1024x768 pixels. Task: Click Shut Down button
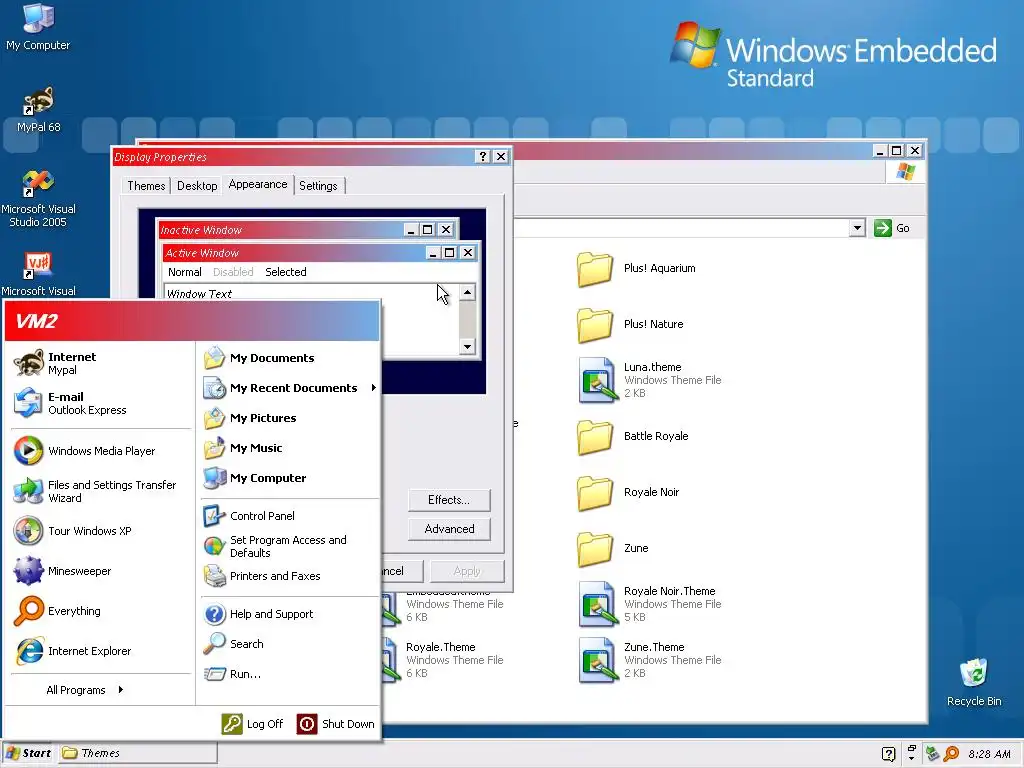pos(336,724)
